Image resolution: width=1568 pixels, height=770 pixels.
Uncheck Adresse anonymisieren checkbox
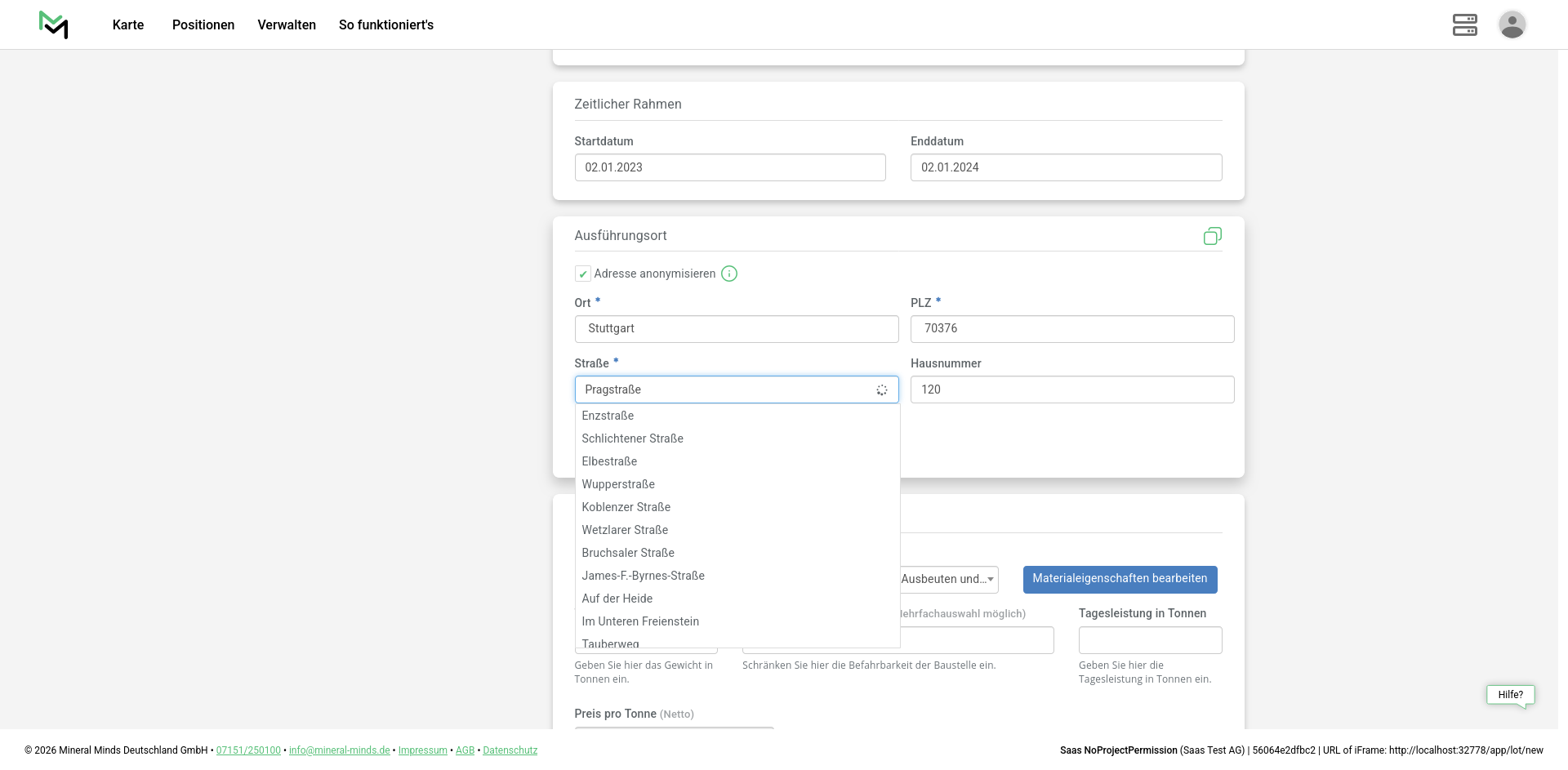pyautogui.click(x=583, y=274)
